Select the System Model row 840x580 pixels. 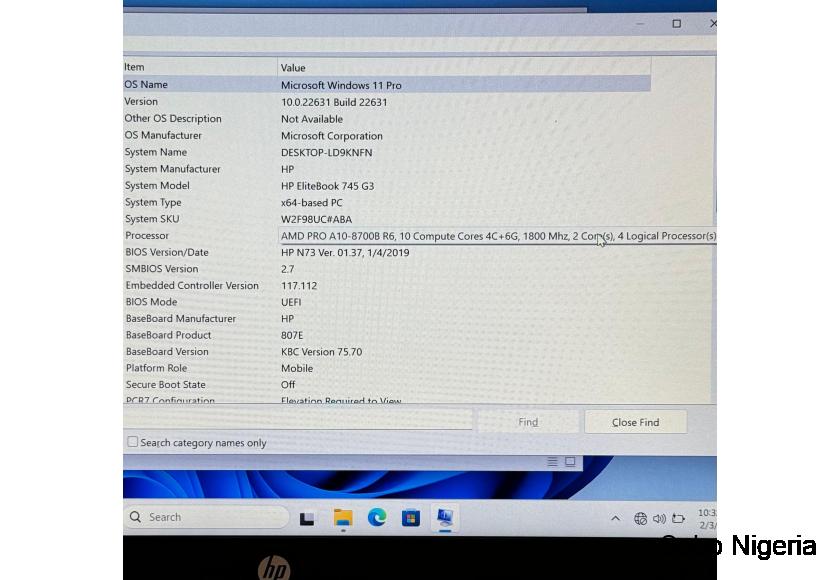tap(200, 186)
